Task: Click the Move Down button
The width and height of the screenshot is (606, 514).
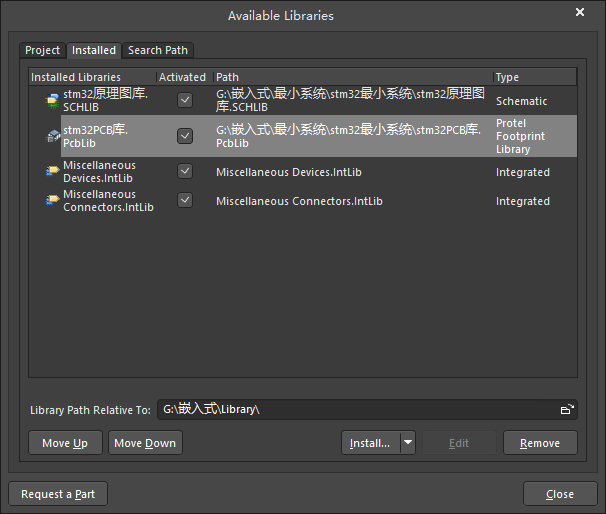Action: (x=145, y=443)
